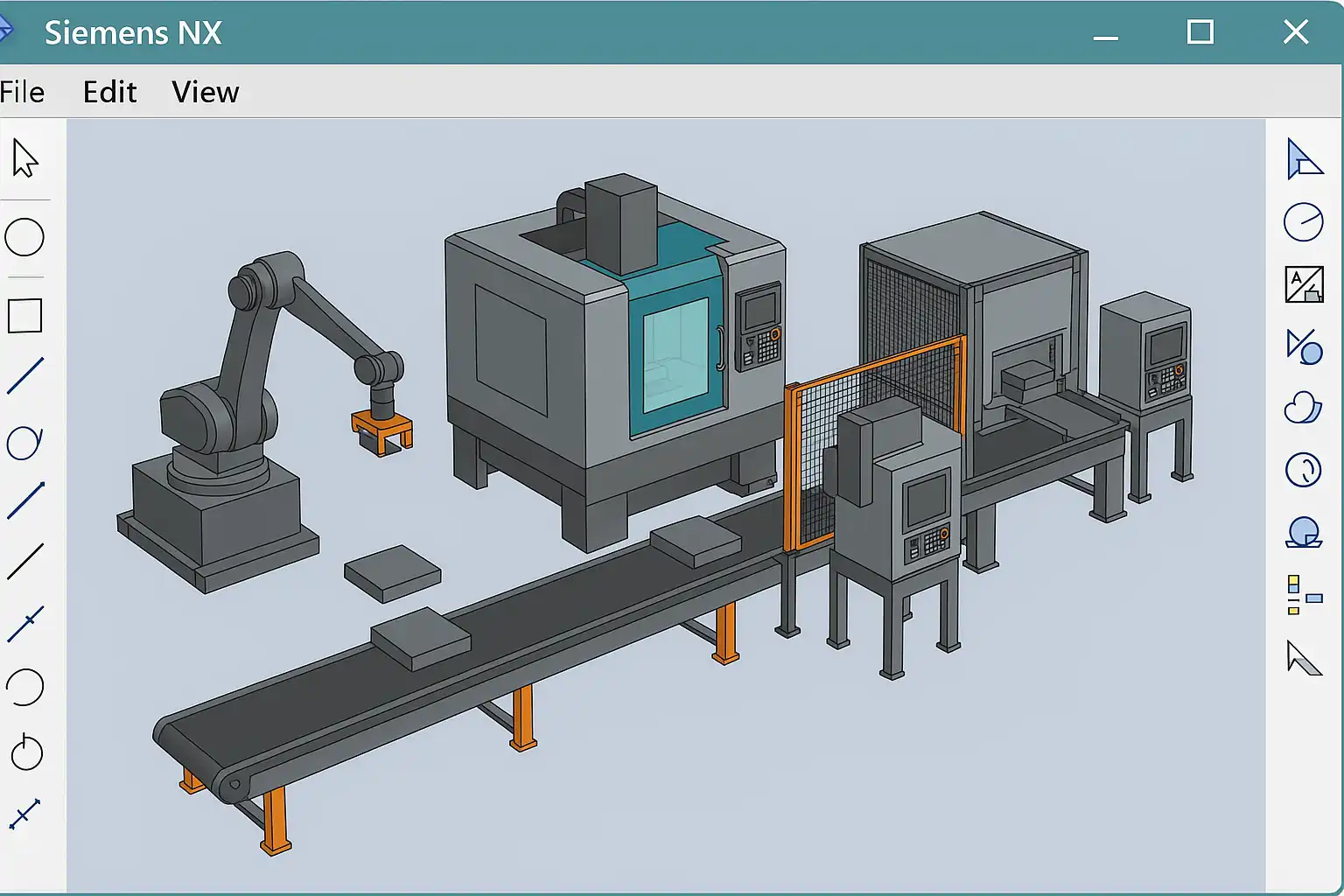
Task: Choose the Circle drawing tool
Action: [x=24, y=237]
